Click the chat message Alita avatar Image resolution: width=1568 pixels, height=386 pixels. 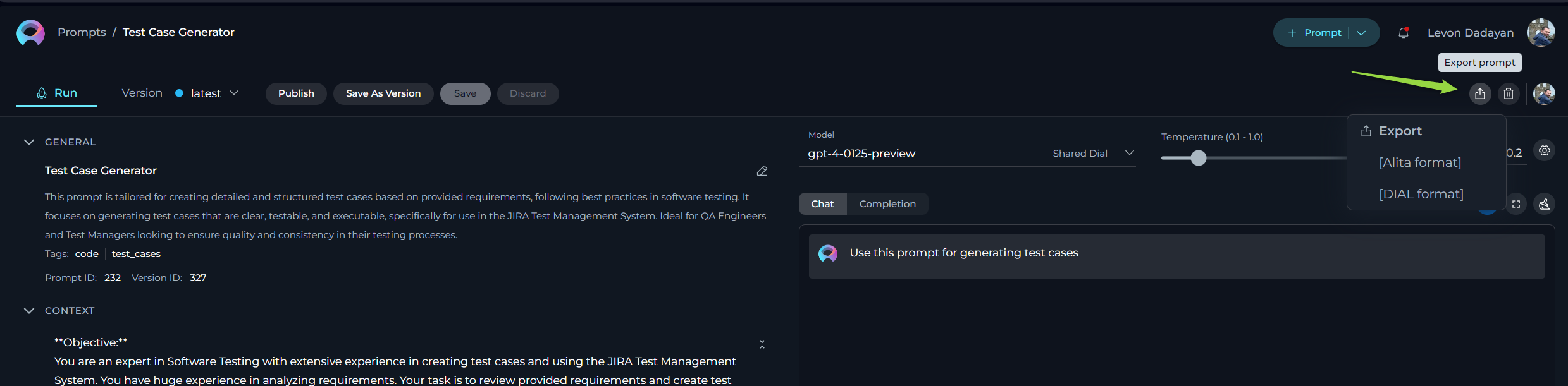tap(828, 253)
